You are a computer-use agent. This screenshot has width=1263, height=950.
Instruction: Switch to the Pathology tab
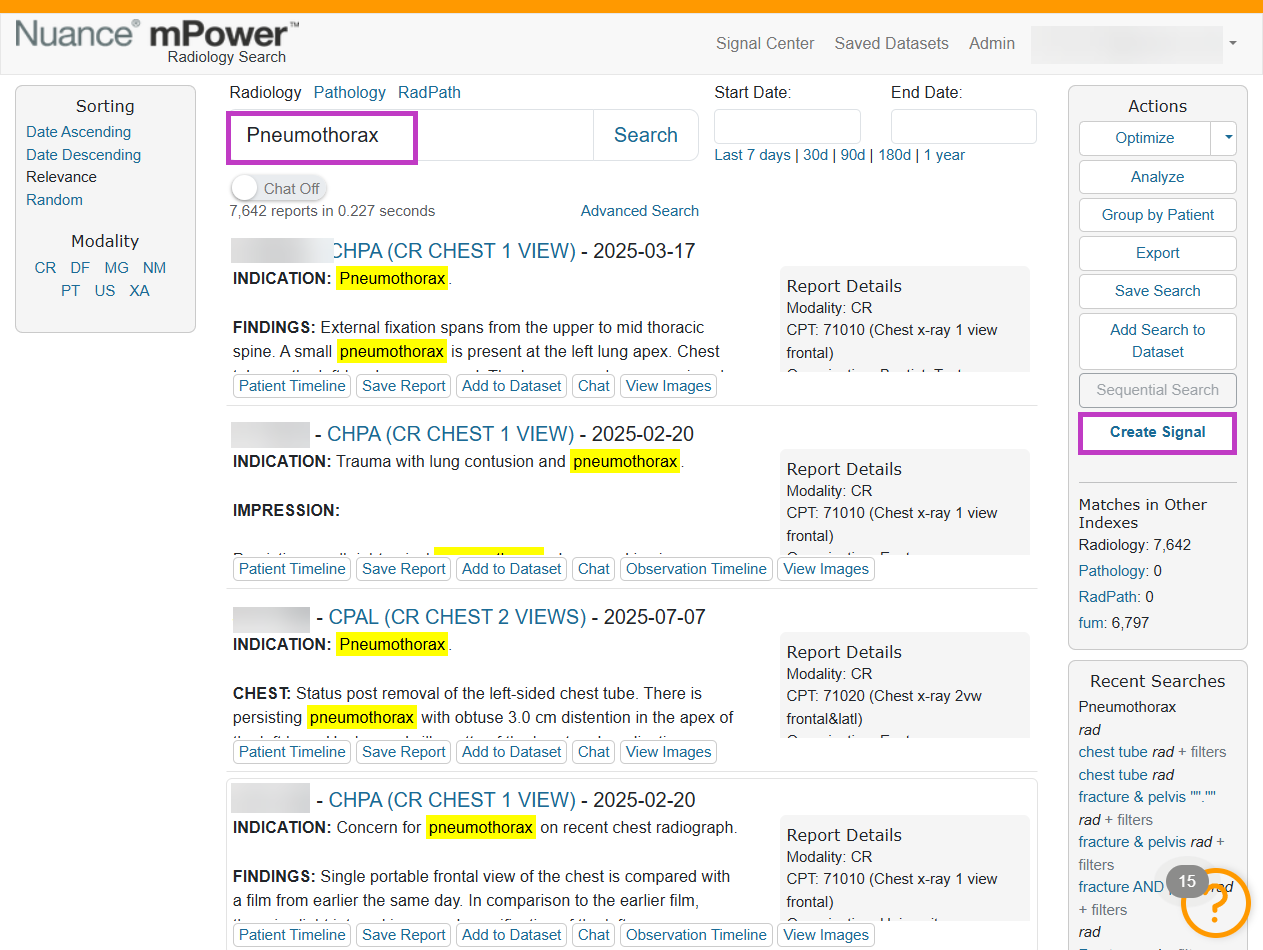click(349, 92)
